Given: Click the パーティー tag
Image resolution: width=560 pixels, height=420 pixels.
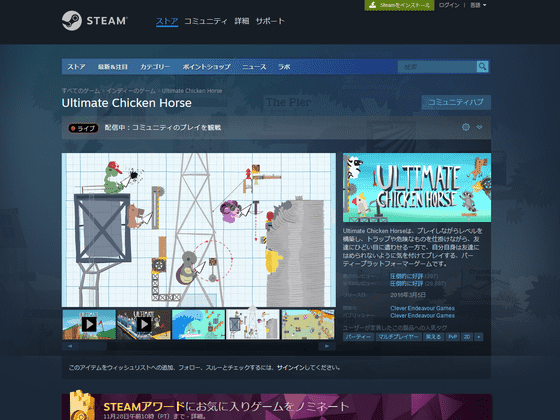Looking at the screenshot, I should (358, 337).
